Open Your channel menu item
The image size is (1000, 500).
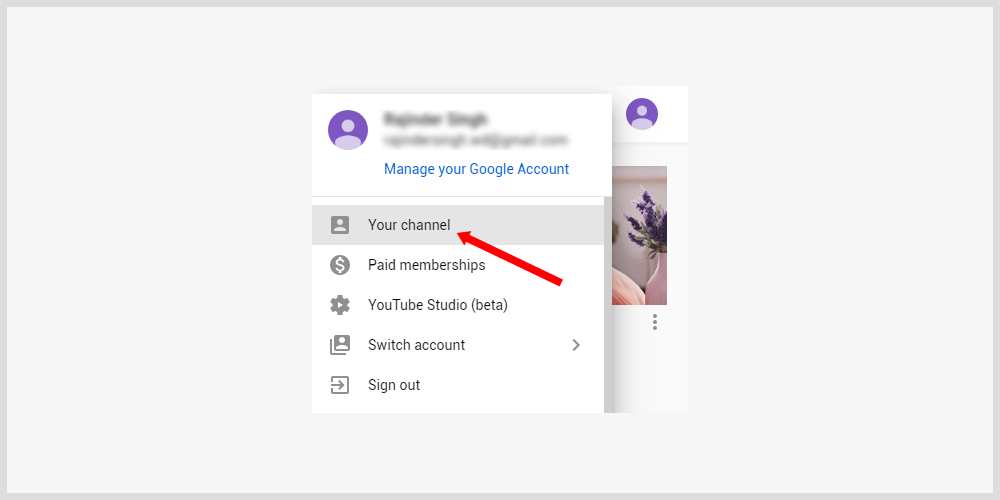click(x=457, y=224)
